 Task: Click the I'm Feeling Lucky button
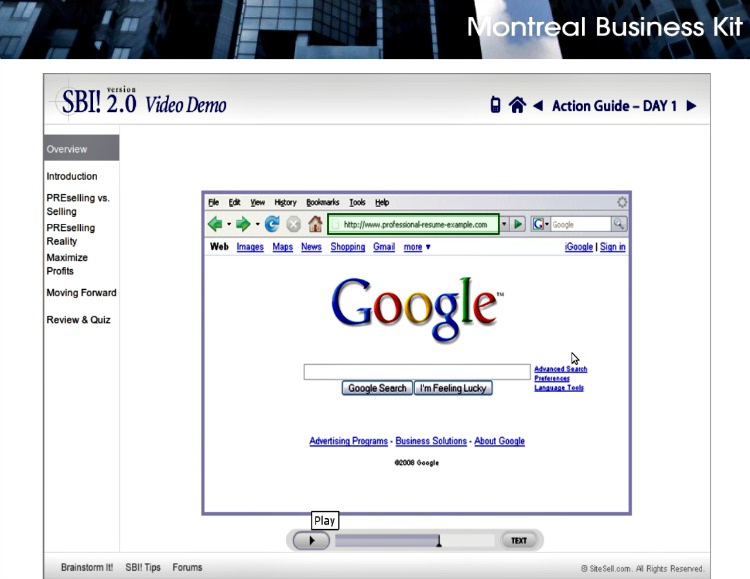pos(453,388)
